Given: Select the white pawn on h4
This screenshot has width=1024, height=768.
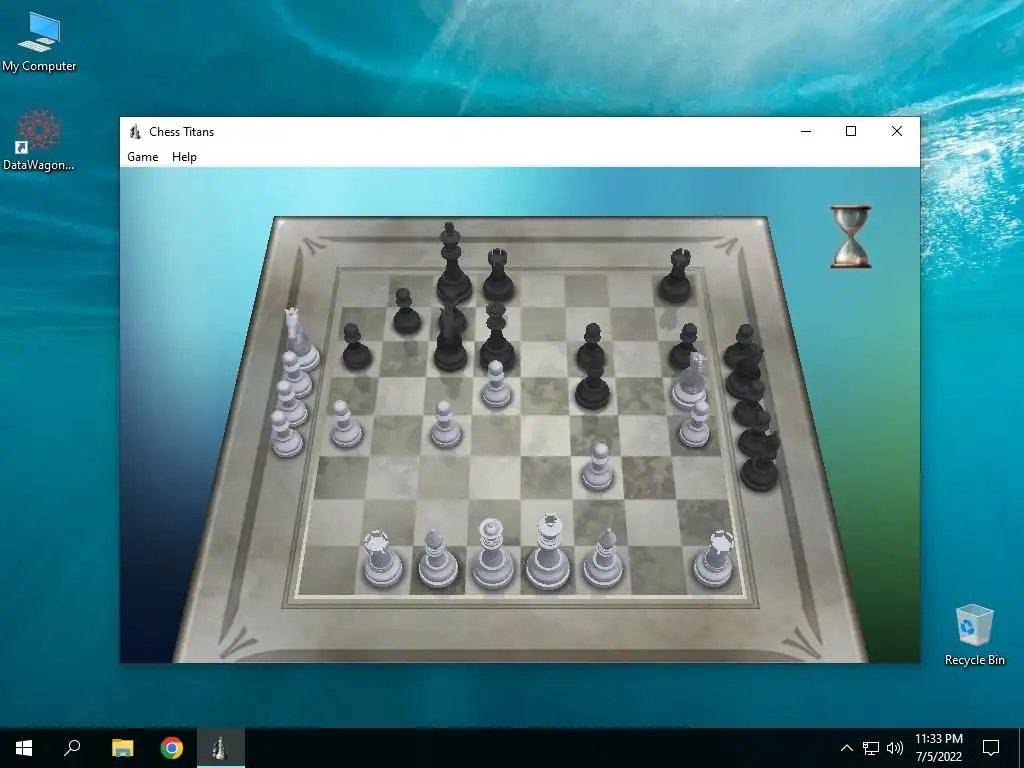Looking at the screenshot, I should [x=694, y=424].
